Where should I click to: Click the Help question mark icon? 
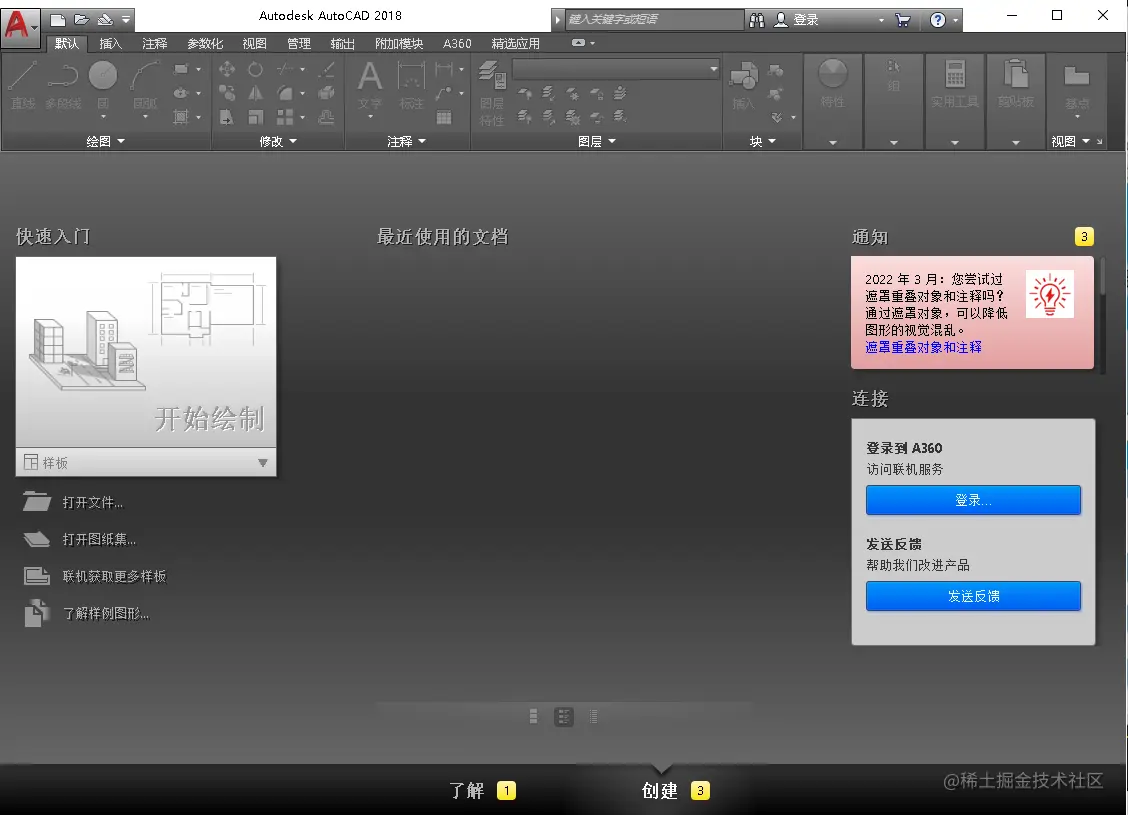click(x=937, y=20)
